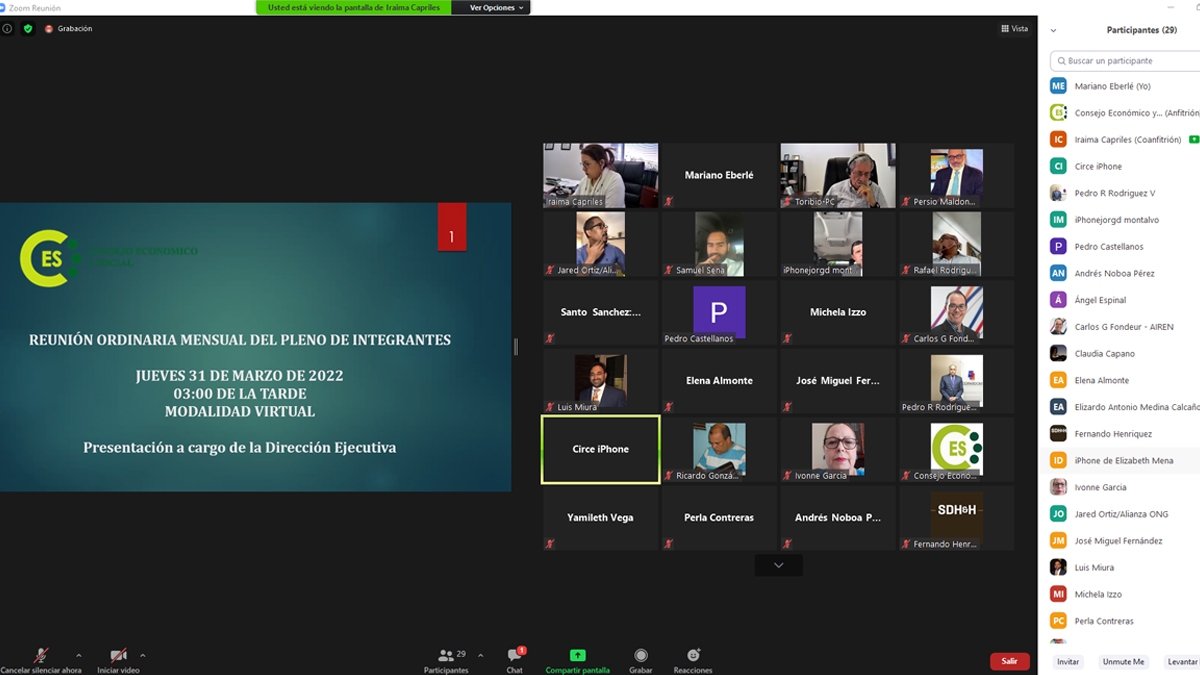The image size is (1200, 675).
Task: Expand video options arrow next to Iniciar video
Action: tap(142, 656)
